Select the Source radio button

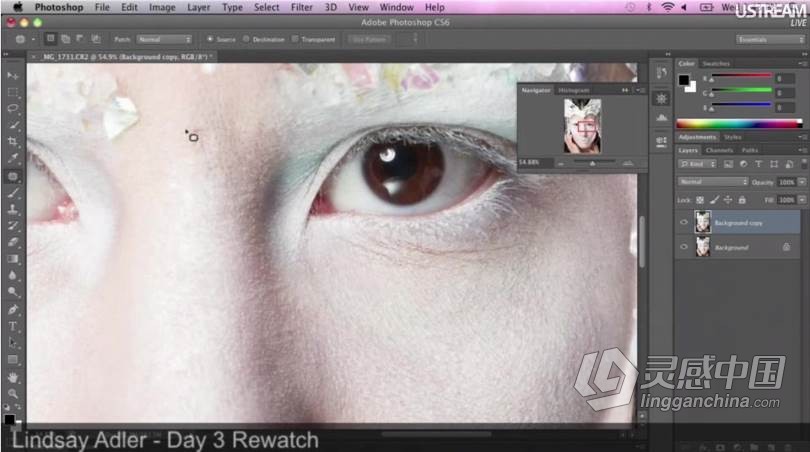(x=210, y=39)
